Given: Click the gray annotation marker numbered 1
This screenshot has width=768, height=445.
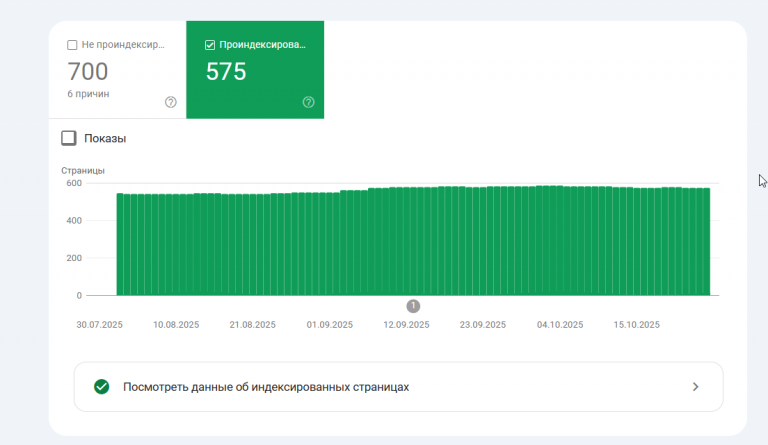Looking at the screenshot, I should click(413, 306).
